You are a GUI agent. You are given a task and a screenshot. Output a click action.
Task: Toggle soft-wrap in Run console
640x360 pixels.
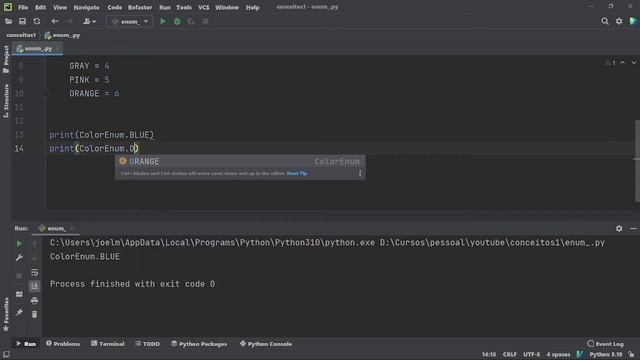click(35, 272)
